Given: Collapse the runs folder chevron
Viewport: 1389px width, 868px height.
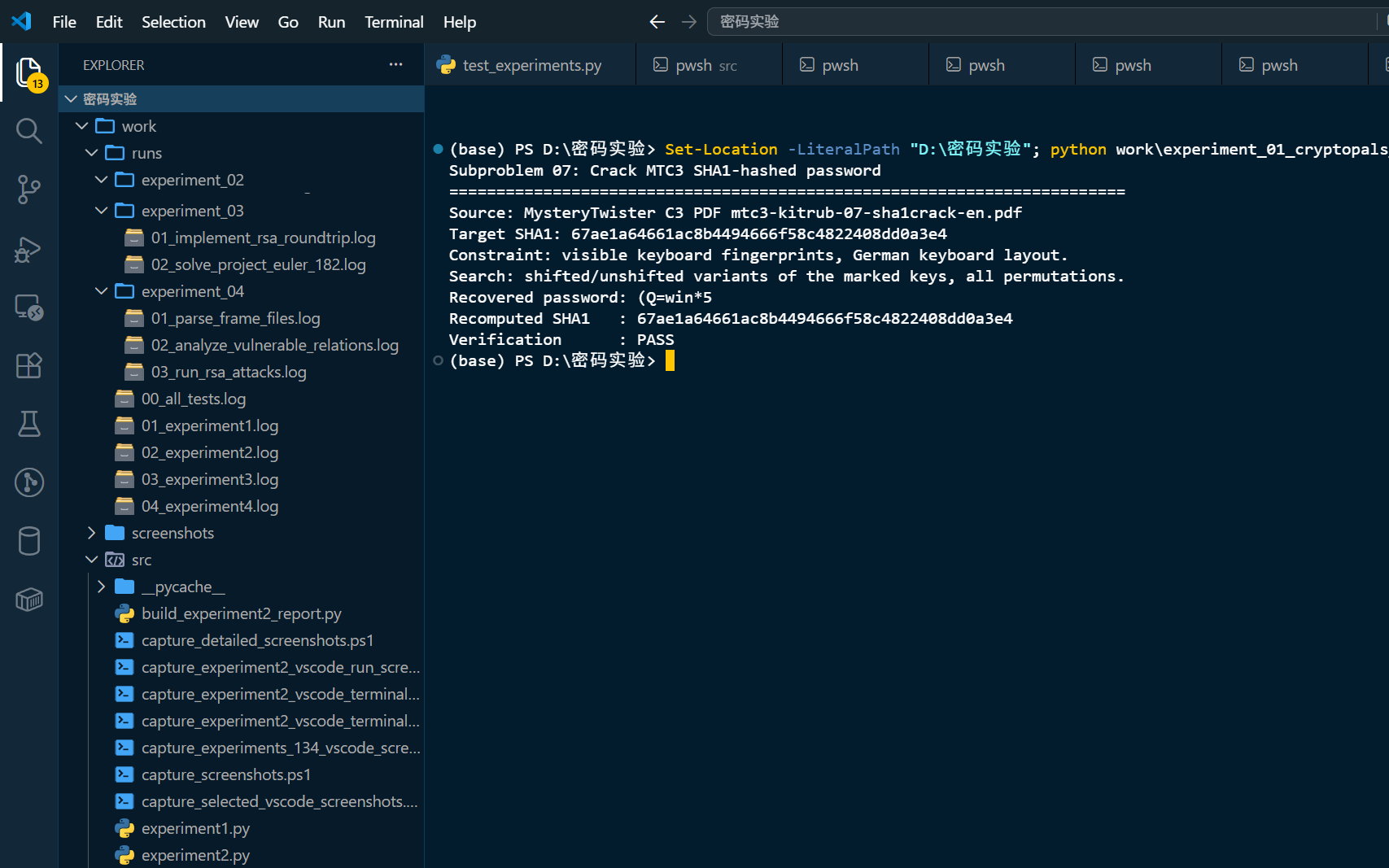Looking at the screenshot, I should [x=91, y=153].
